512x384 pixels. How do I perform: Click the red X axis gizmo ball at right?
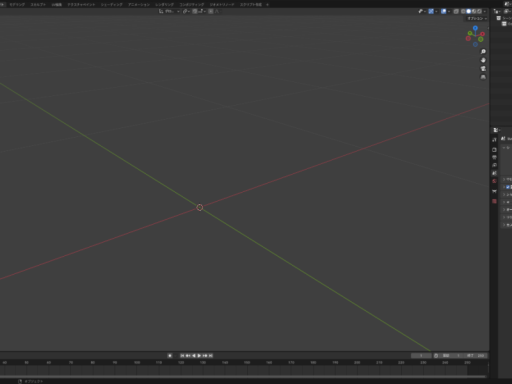pos(482,34)
